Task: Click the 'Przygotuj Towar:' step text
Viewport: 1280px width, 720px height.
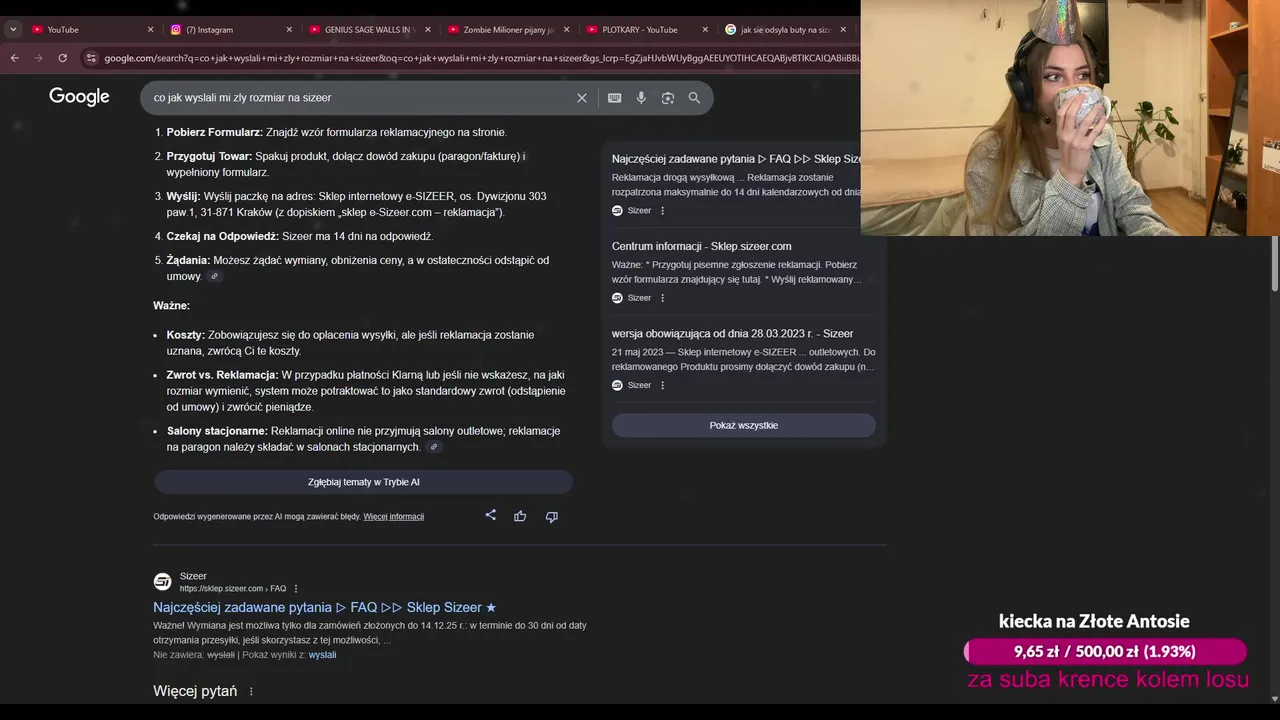Action: click(x=209, y=156)
